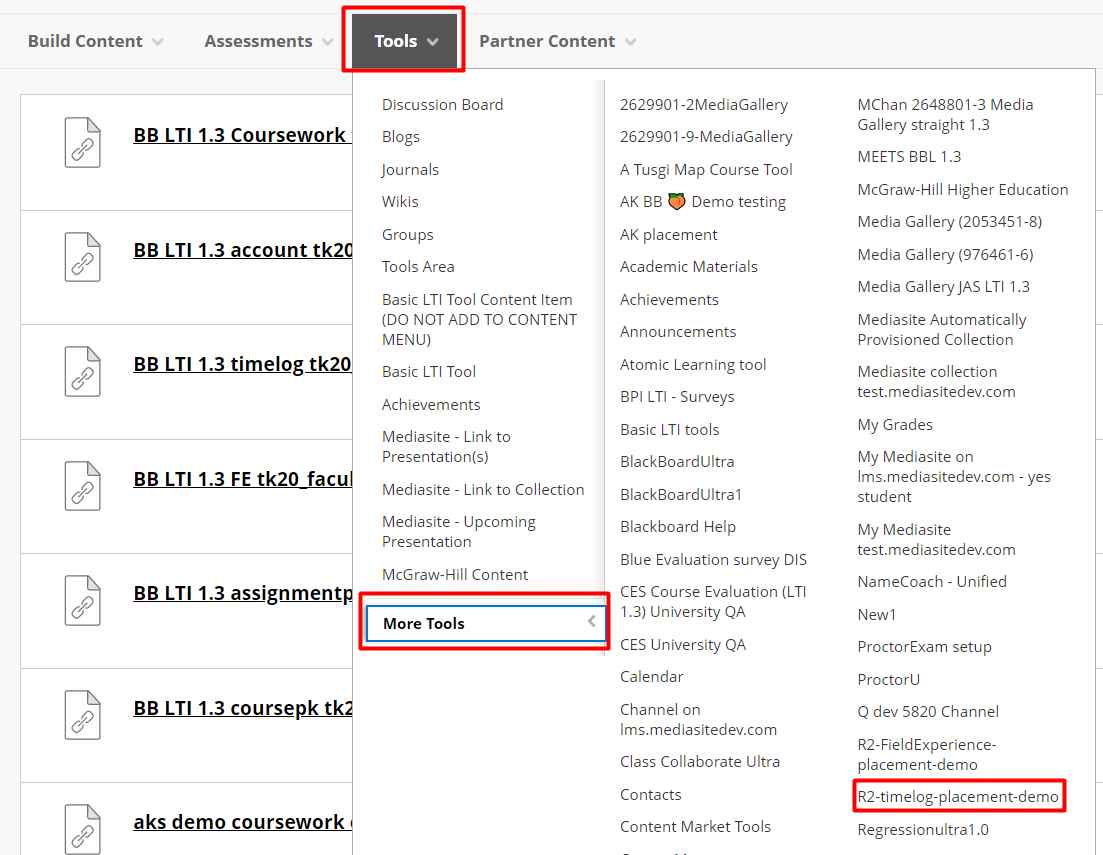Screen dimensions: 1103x855
Task: Choose Basic LTI Tool menu entry
Action: click(x=429, y=372)
